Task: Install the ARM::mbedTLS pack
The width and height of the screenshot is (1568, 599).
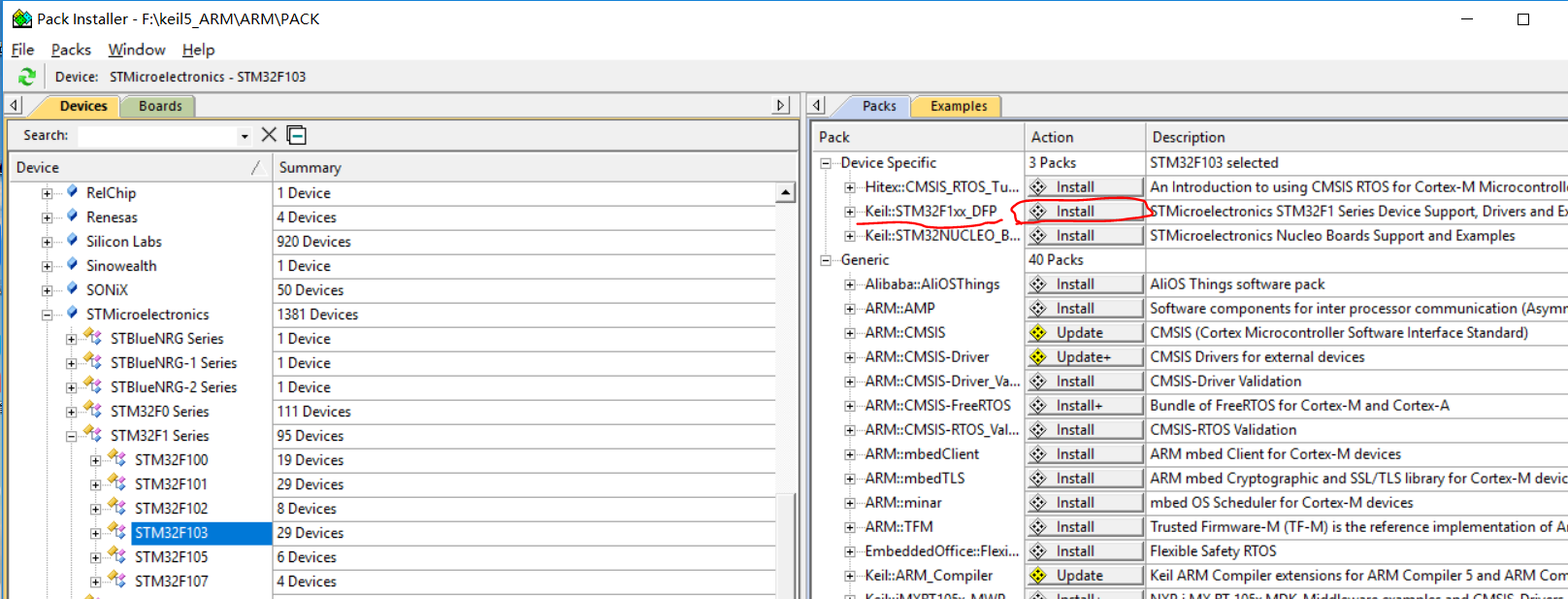Action: [1085, 478]
